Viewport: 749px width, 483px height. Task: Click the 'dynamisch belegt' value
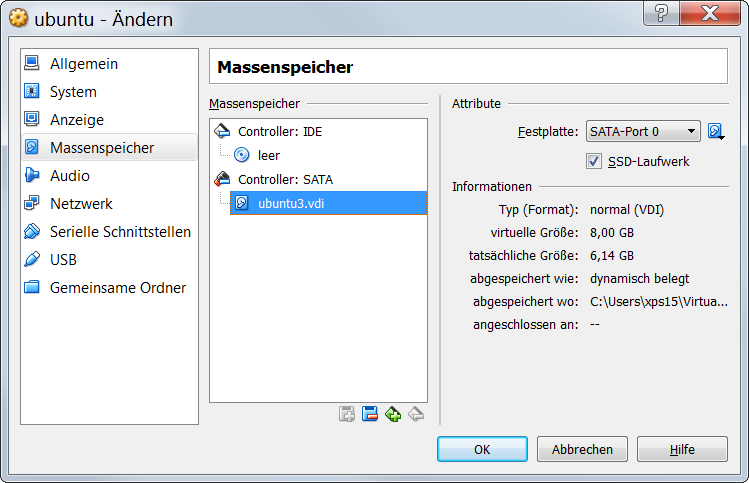[x=640, y=279]
